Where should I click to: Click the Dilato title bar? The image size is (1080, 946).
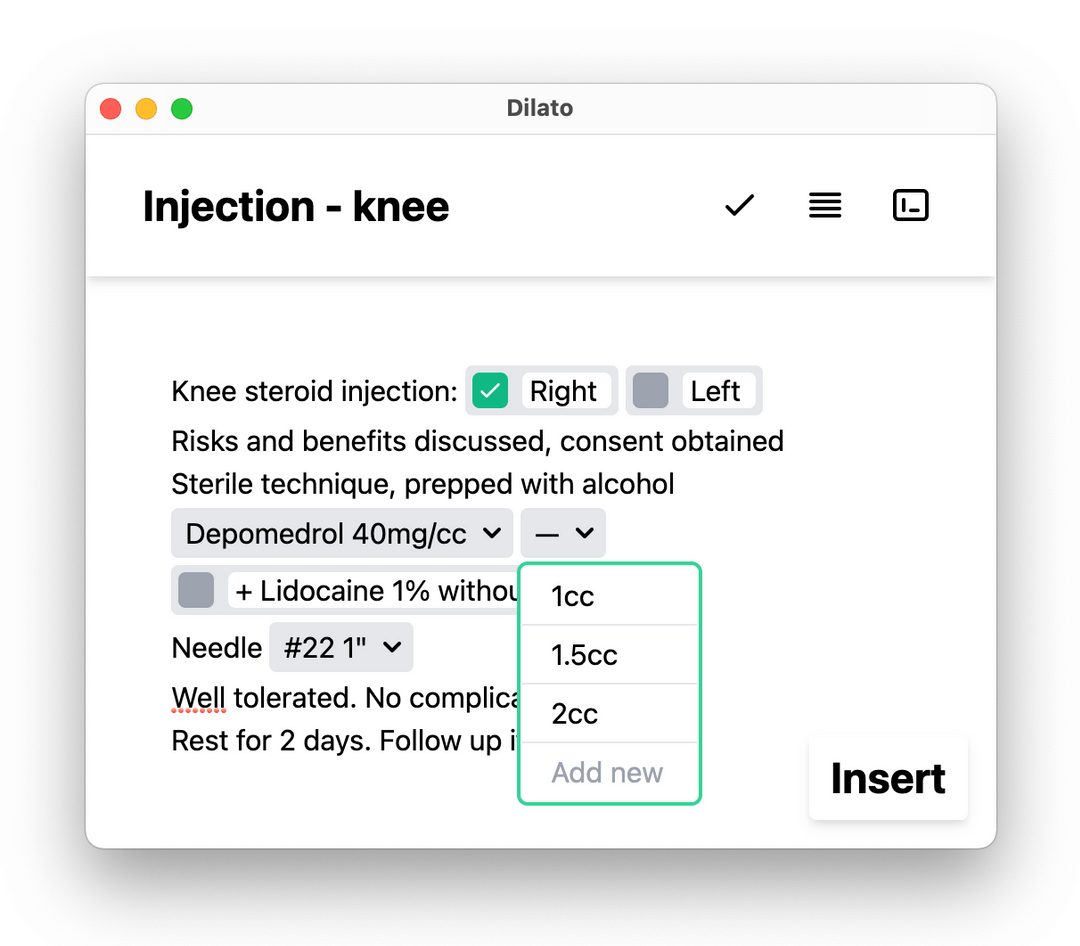point(540,108)
